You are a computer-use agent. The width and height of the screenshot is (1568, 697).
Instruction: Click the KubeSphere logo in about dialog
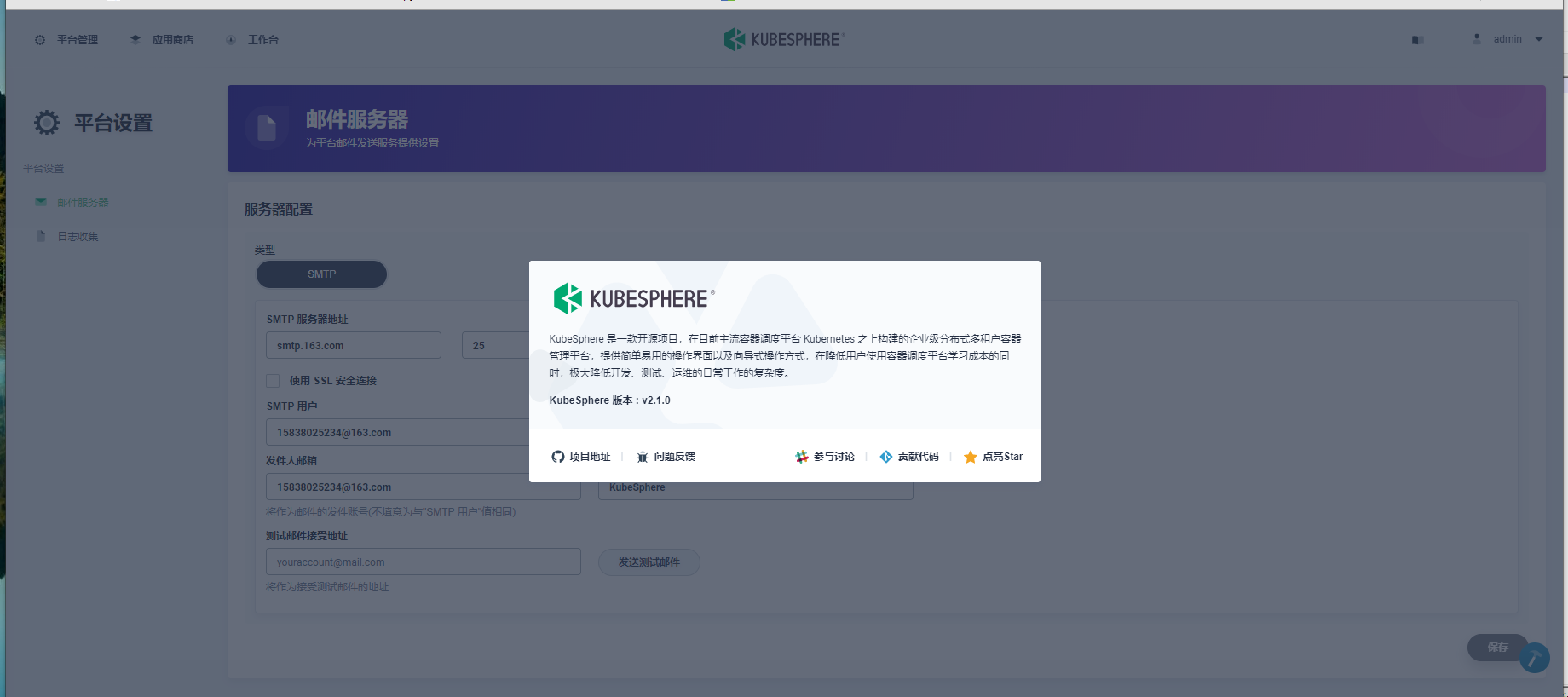tap(634, 298)
